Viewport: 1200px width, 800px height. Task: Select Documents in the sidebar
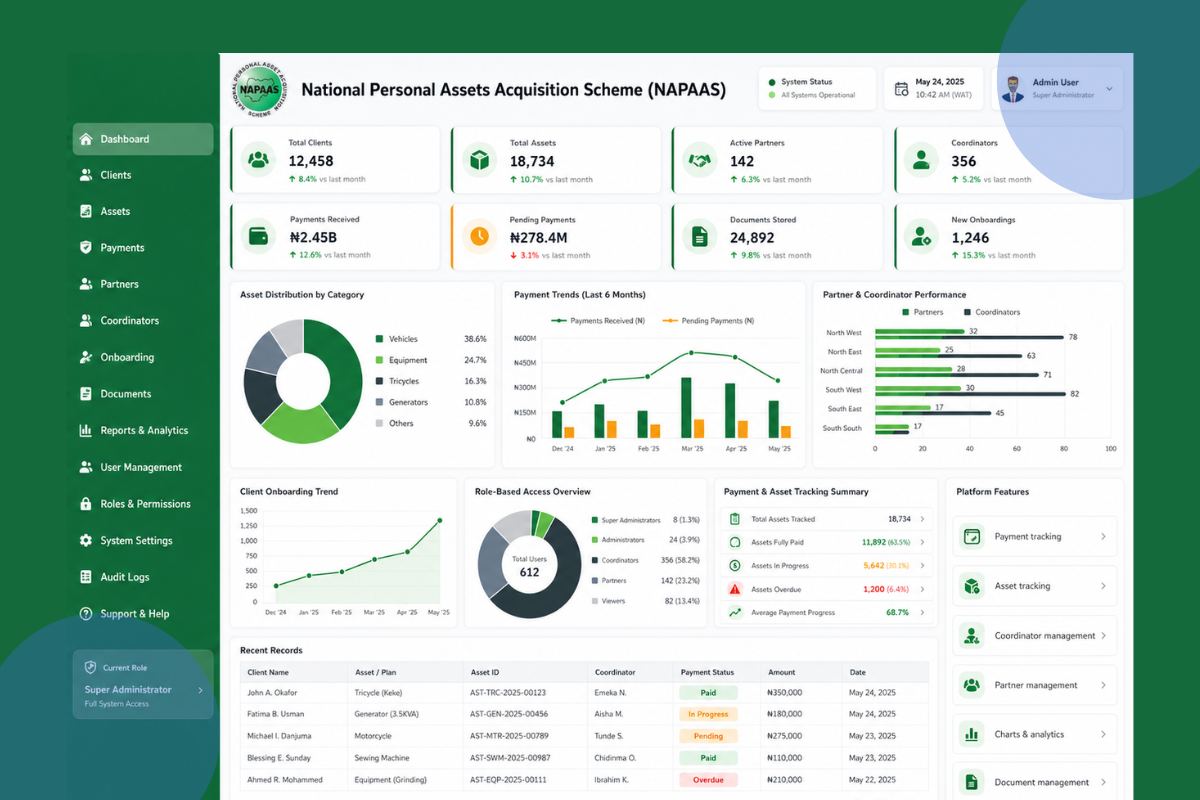tap(143, 394)
